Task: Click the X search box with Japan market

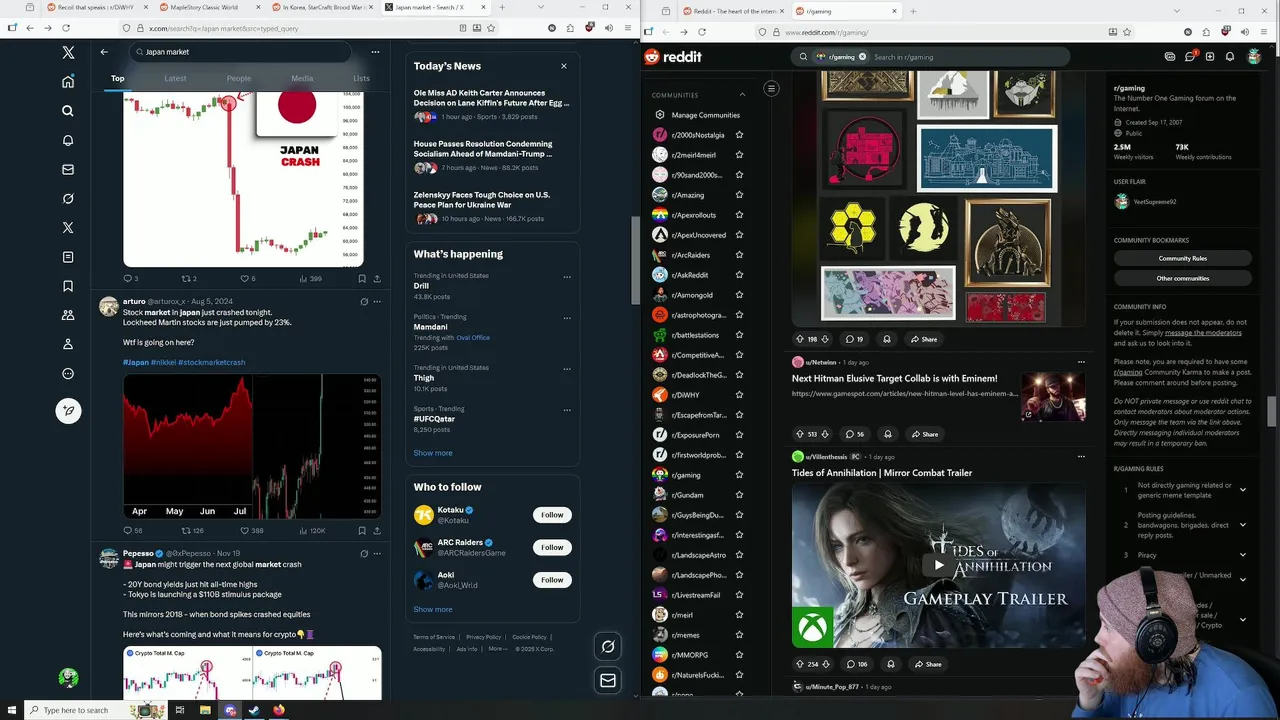Action: (x=240, y=52)
